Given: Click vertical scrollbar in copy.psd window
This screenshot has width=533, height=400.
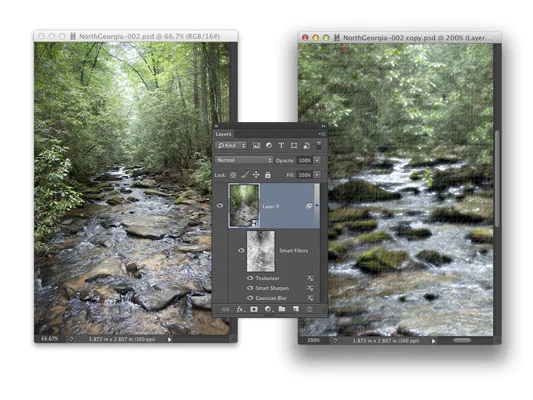Looking at the screenshot, I should click(x=497, y=178).
